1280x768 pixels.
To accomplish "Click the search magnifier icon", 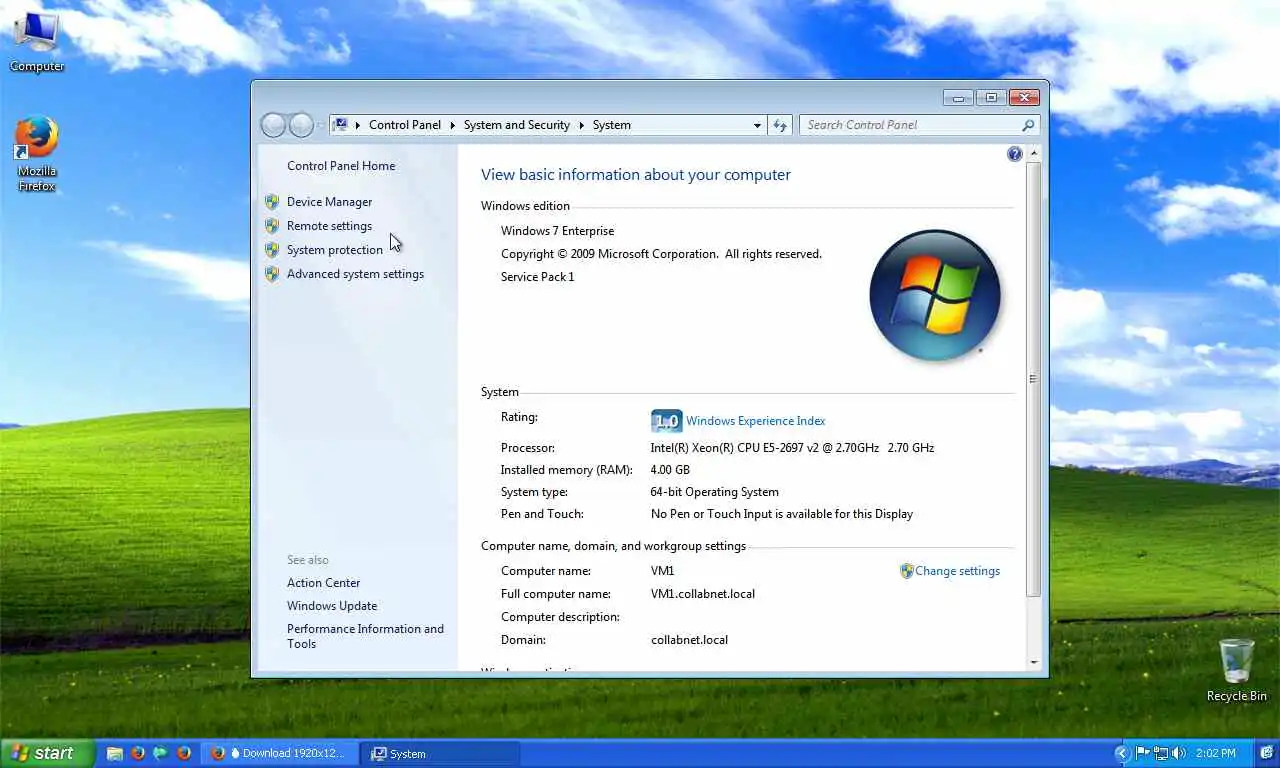I will [1027, 125].
